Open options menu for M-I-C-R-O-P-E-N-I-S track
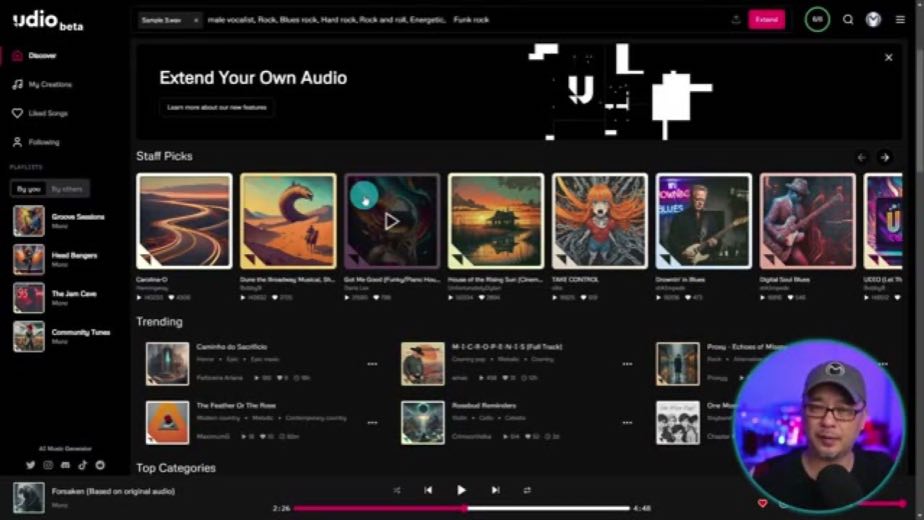 (627, 364)
